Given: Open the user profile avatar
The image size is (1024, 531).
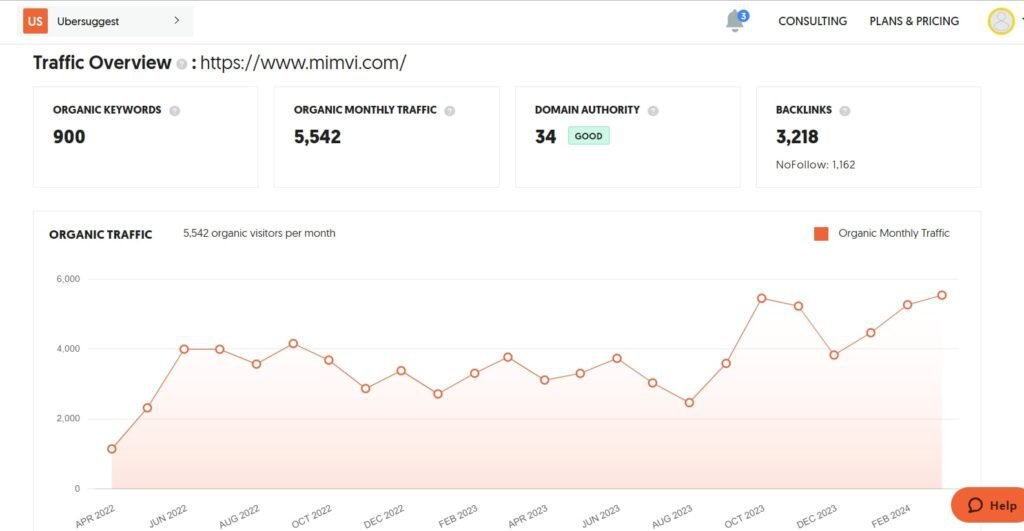Looking at the screenshot, I should click(x=1000, y=21).
